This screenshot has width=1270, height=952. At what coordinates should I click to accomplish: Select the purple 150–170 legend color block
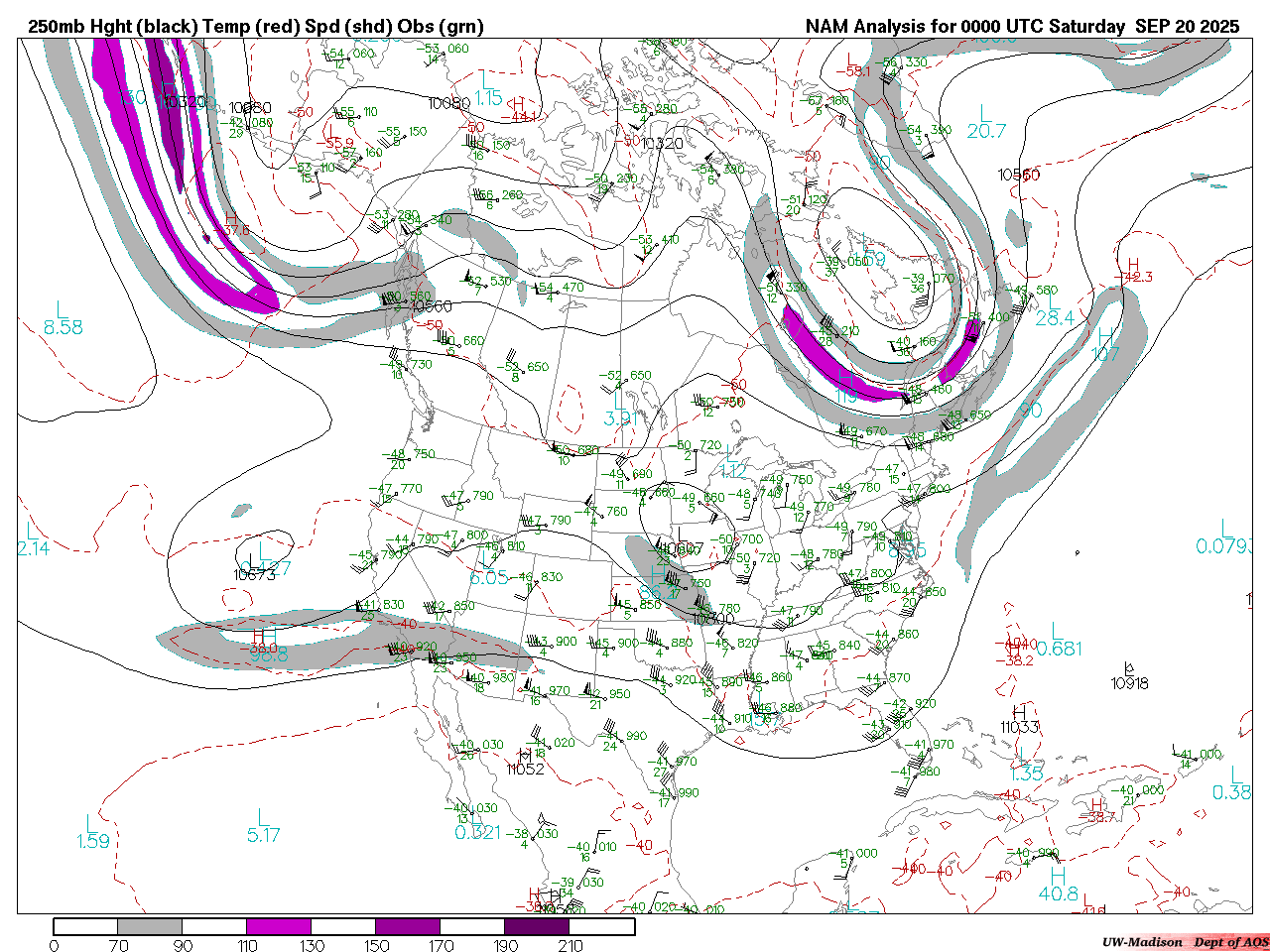tap(408, 927)
